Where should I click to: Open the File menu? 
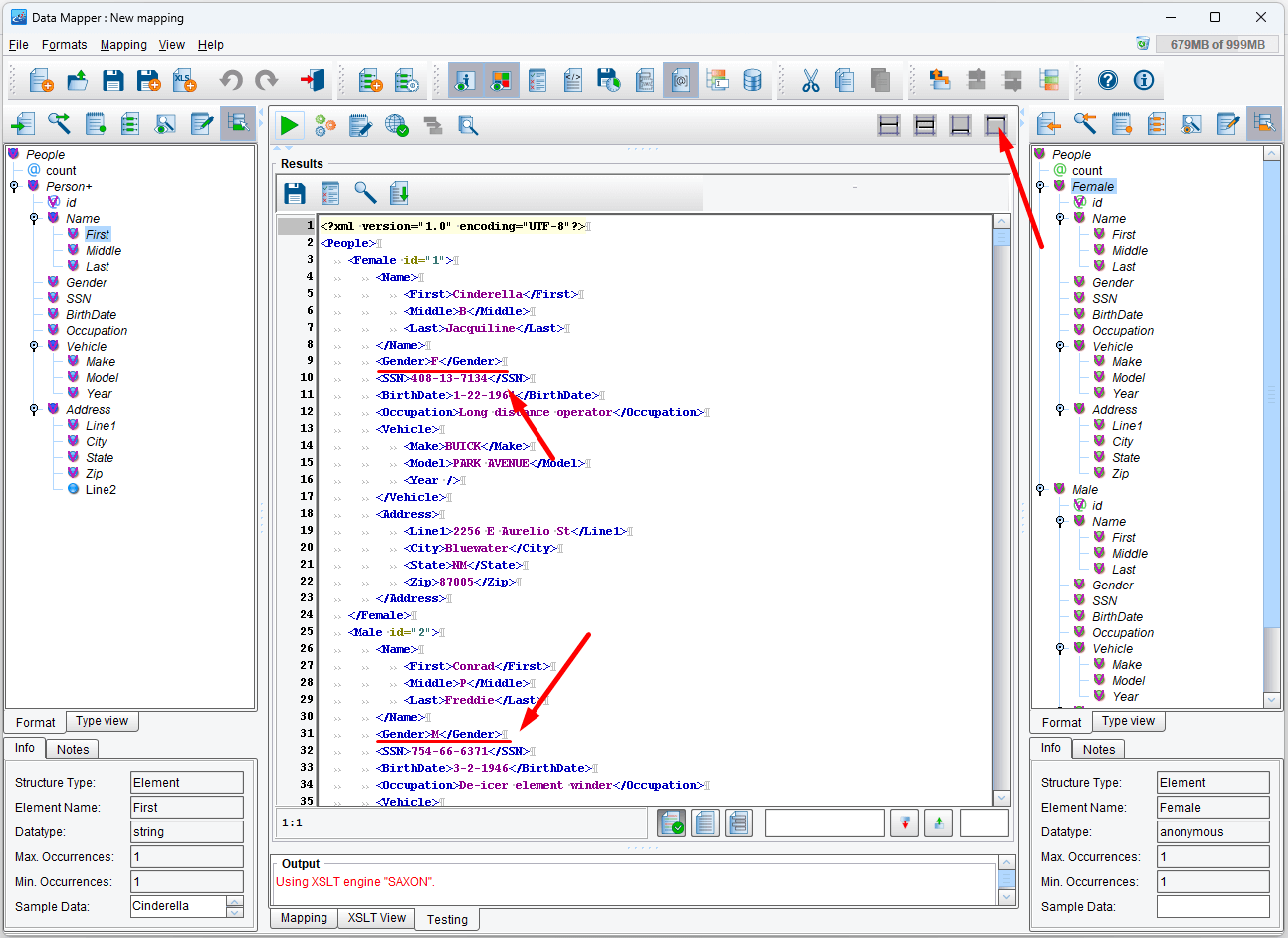point(19,45)
